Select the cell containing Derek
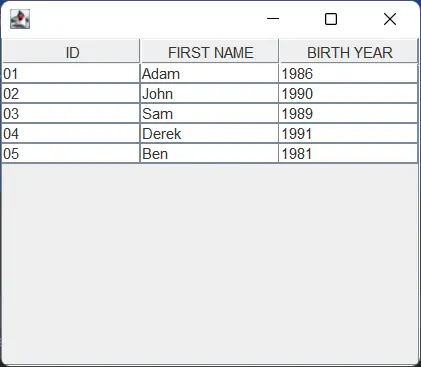The image size is (421, 367). click(209, 134)
